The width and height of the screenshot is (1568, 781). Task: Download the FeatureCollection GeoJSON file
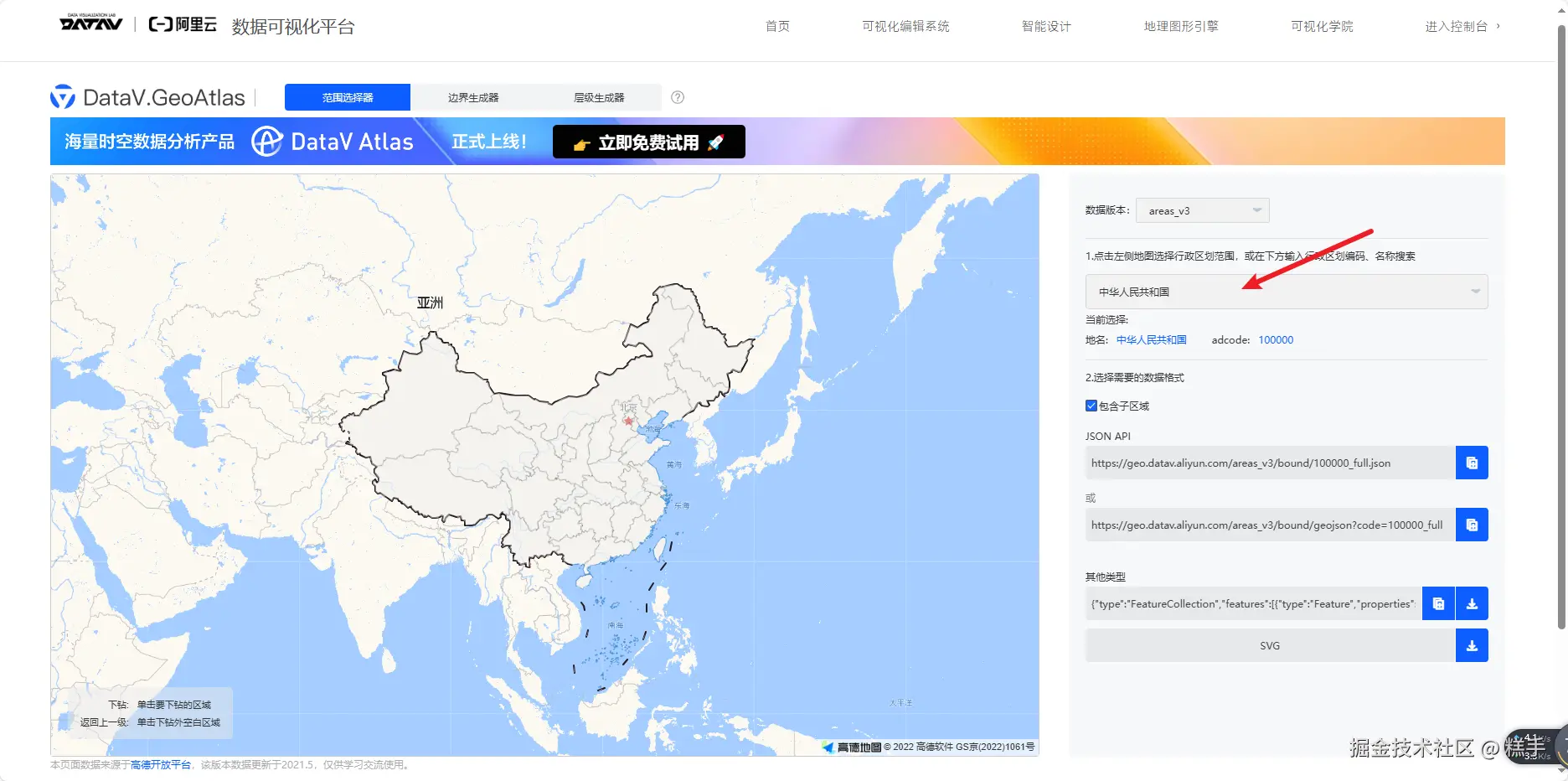pyautogui.click(x=1472, y=603)
